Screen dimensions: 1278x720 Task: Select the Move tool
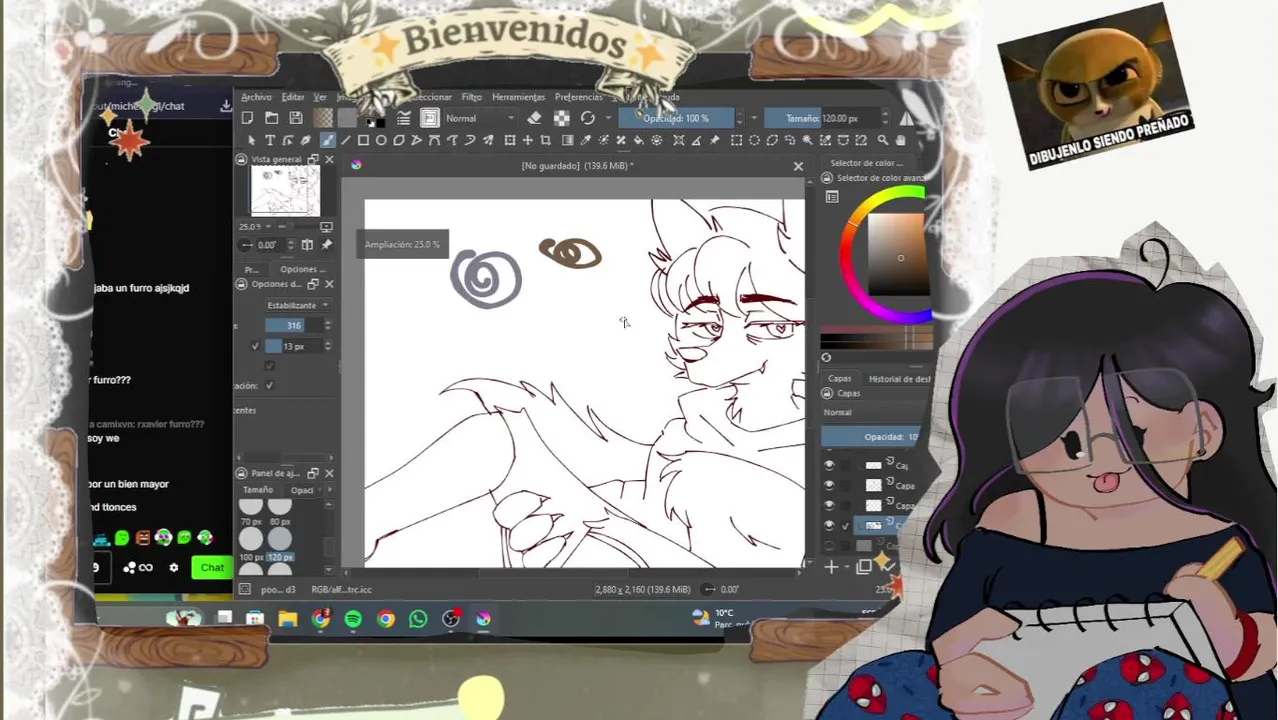click(x=527, y=140)
